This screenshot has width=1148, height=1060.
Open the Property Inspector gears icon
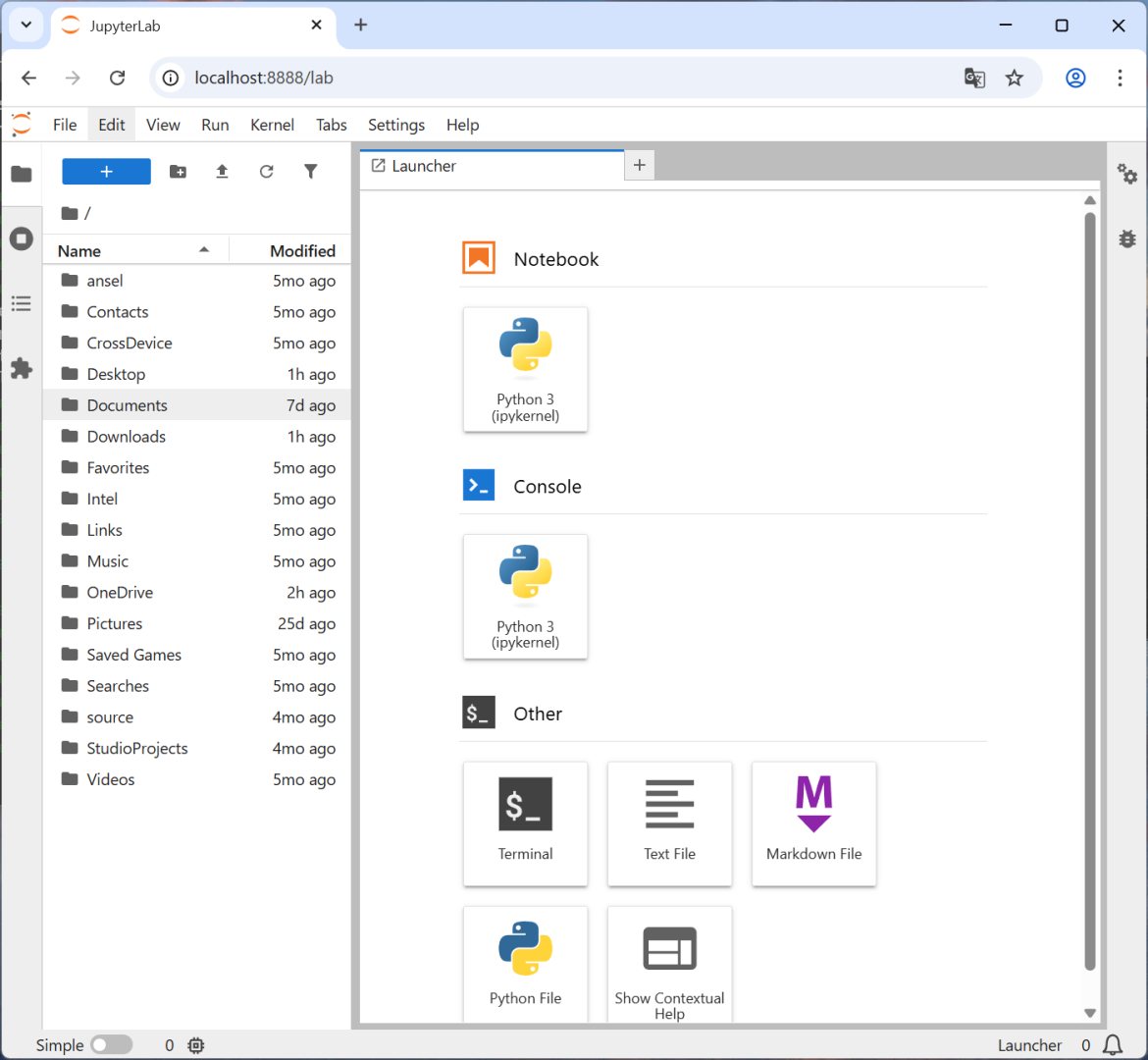1126,175
